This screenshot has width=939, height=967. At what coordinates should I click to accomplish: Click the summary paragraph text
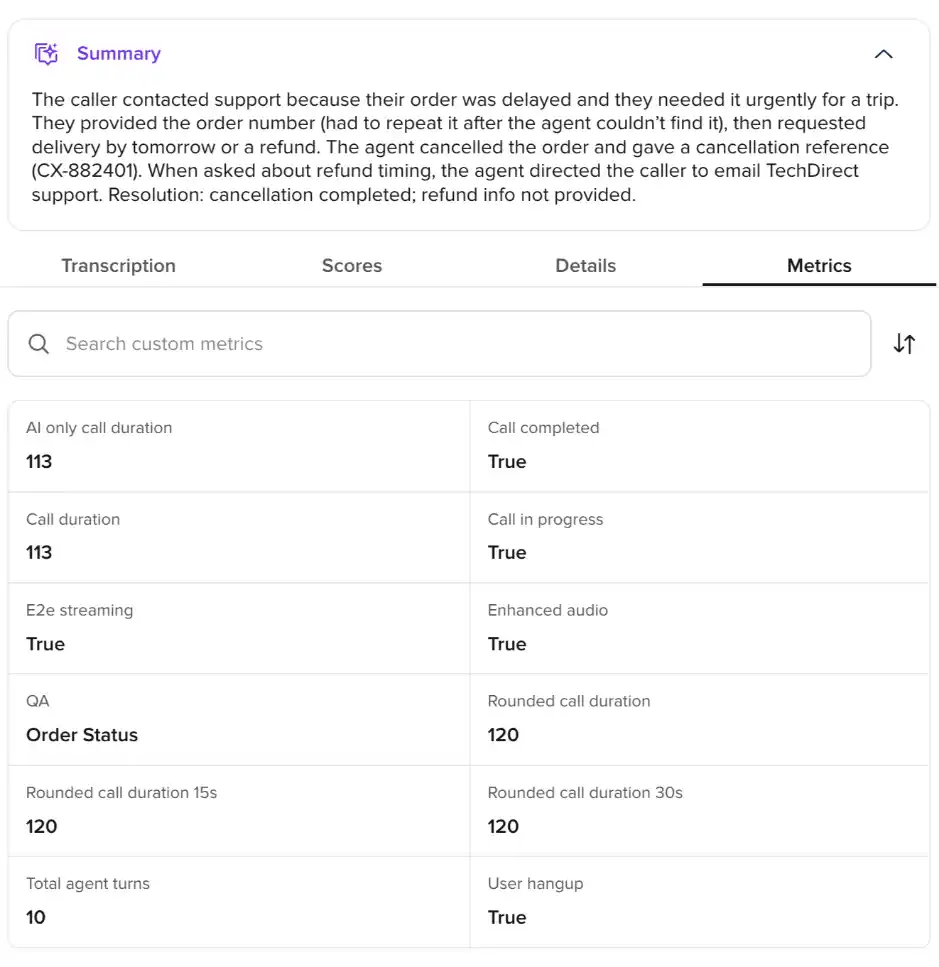tap(465, 147)
